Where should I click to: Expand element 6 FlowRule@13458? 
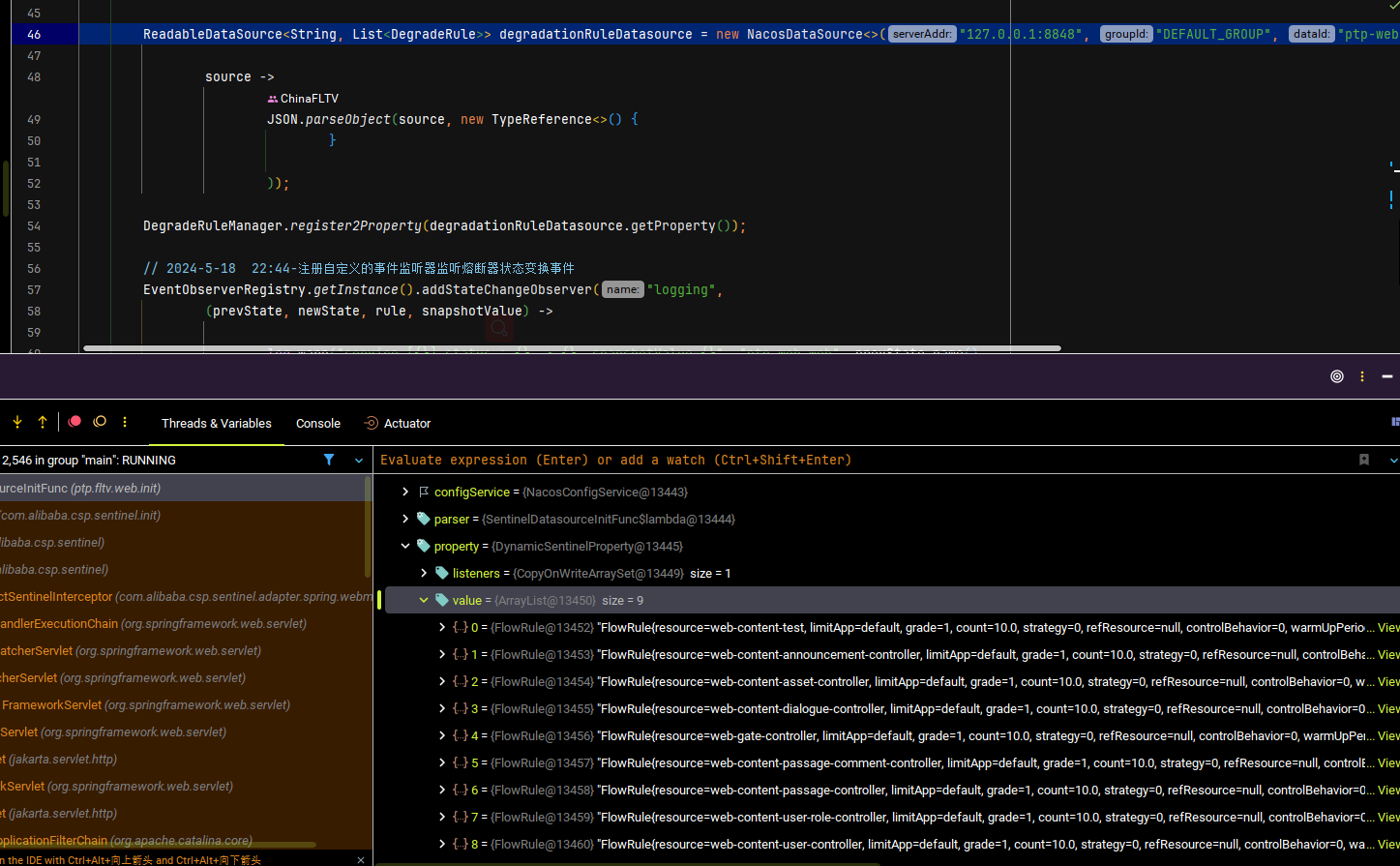[442, 791]
